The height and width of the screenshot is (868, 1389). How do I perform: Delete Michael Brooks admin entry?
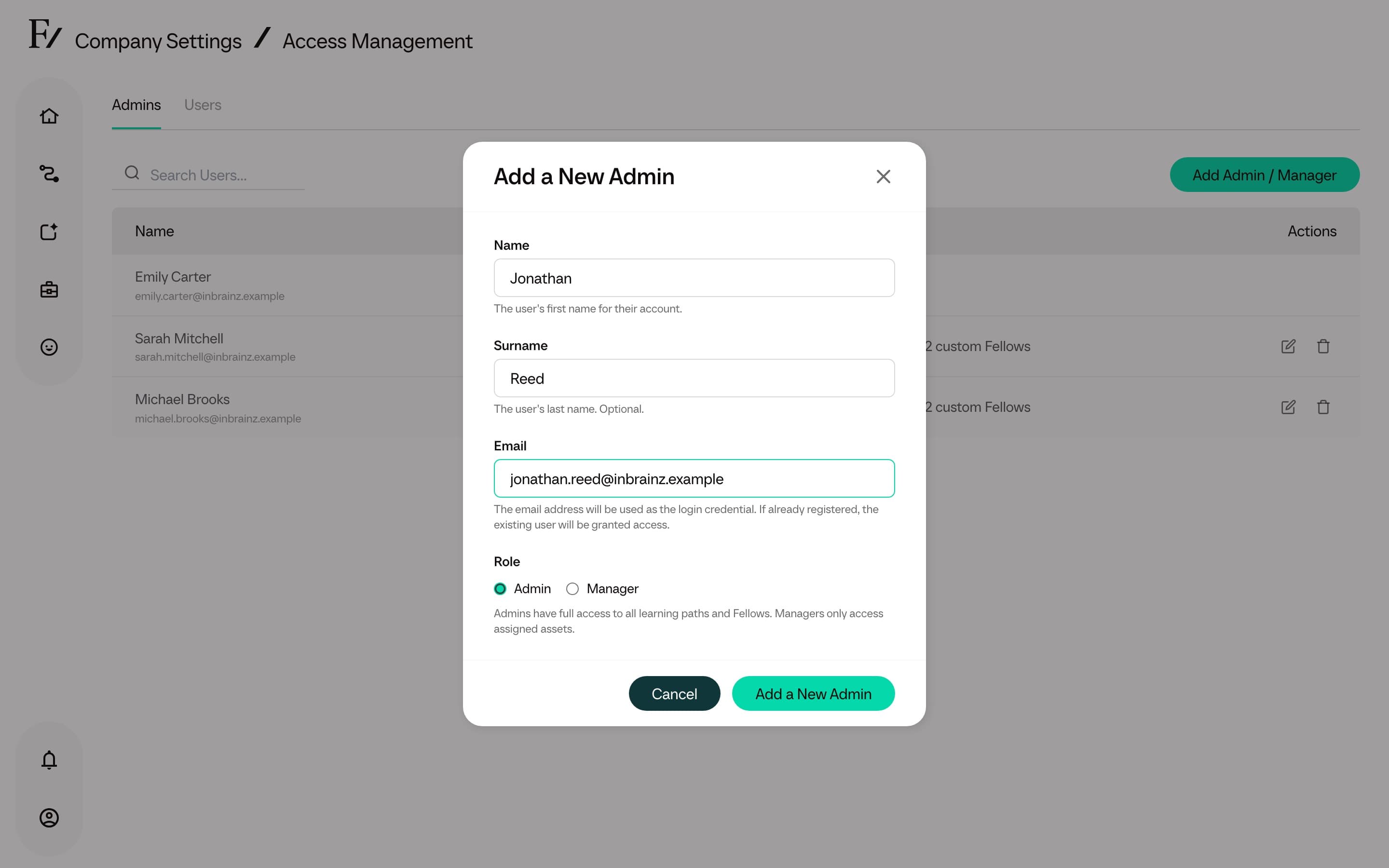(1323, 407)
